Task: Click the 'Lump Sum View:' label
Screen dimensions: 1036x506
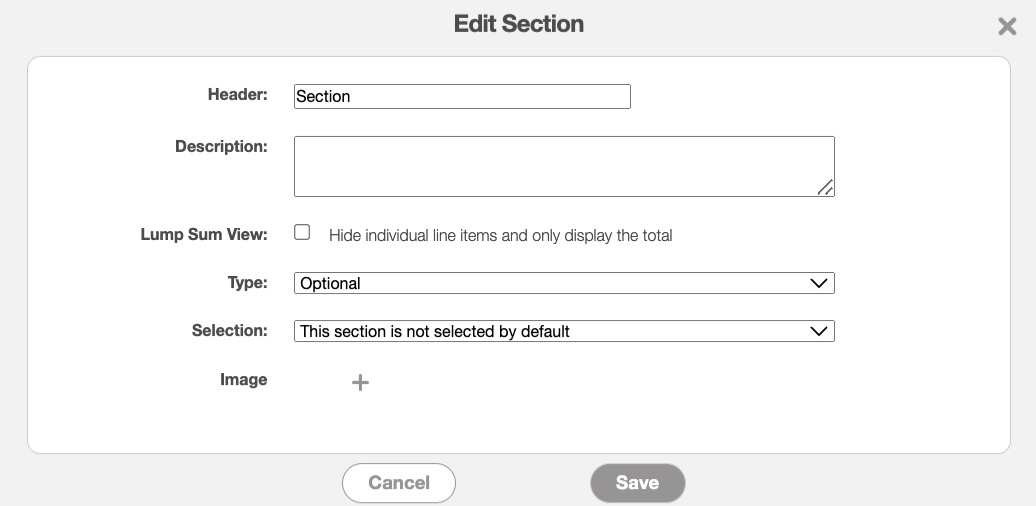Action: 204,235
